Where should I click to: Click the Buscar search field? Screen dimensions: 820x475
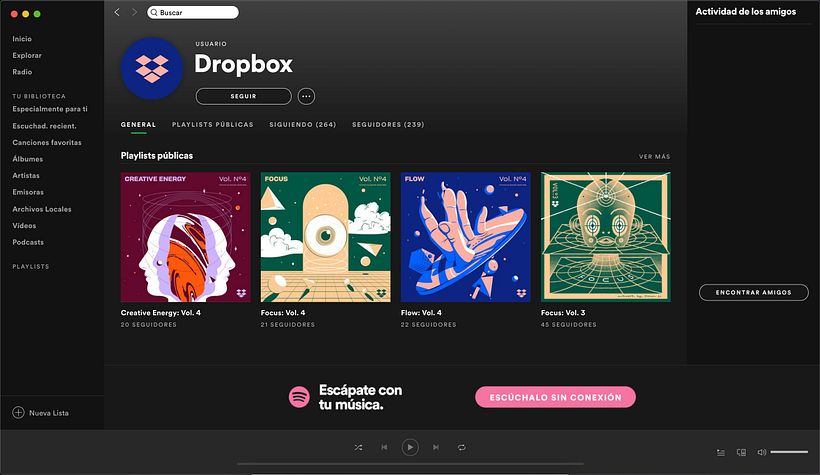pos(192,12)
